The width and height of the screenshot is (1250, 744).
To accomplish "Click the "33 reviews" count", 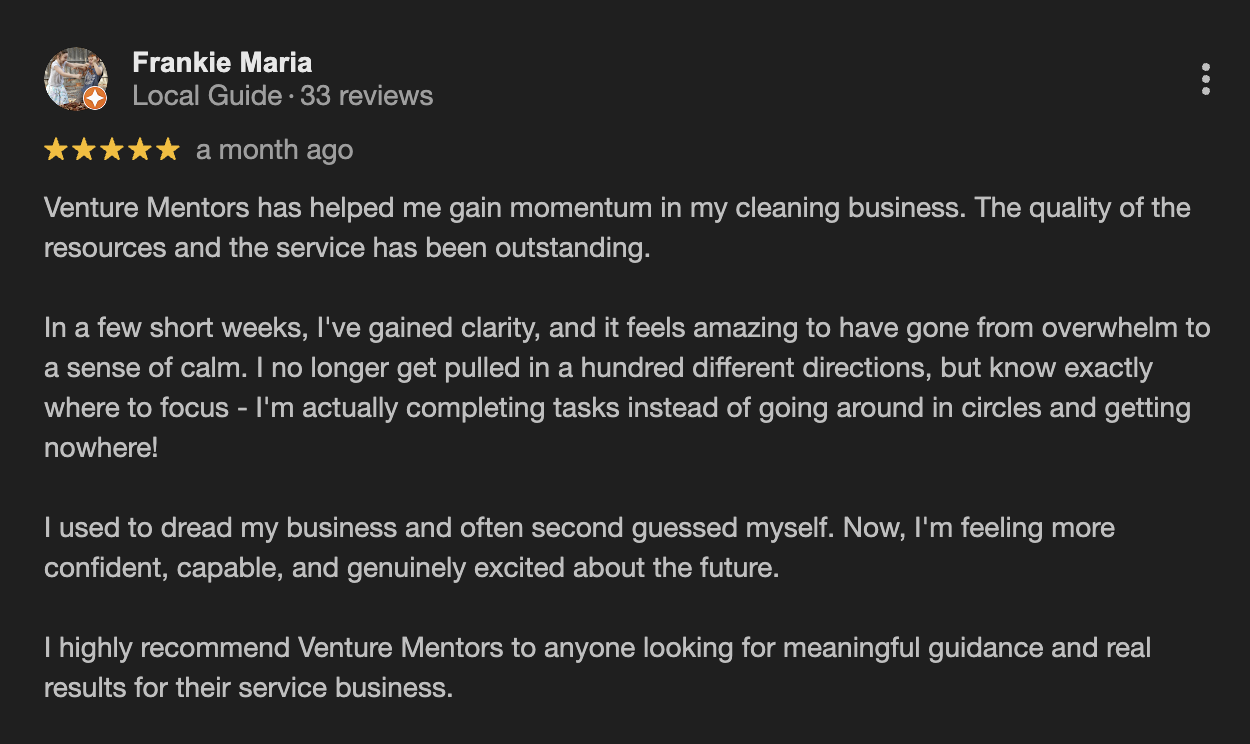I will [x=366, y=96].
